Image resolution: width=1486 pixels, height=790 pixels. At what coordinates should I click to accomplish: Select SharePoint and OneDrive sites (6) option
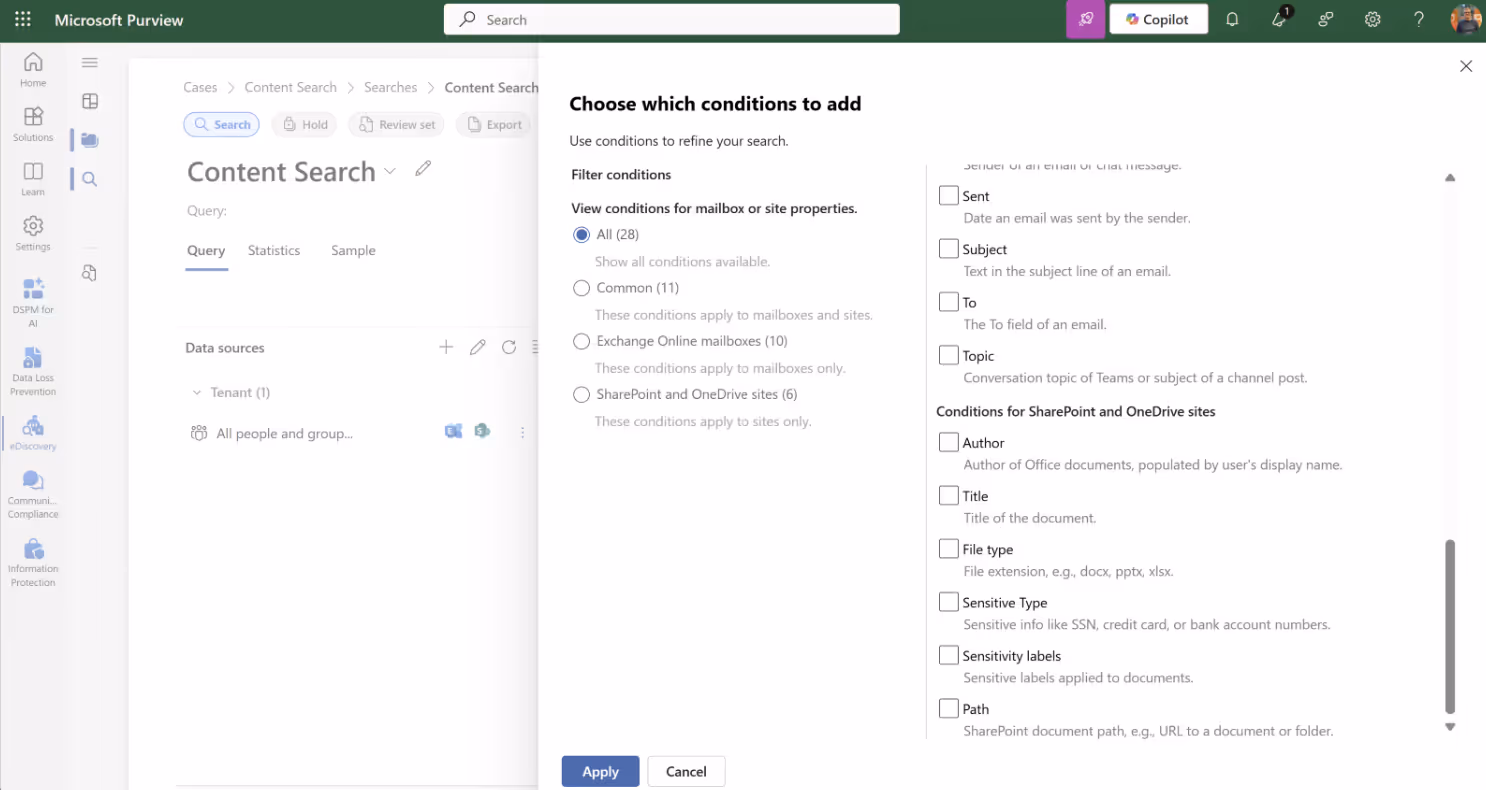pos(581,394)
